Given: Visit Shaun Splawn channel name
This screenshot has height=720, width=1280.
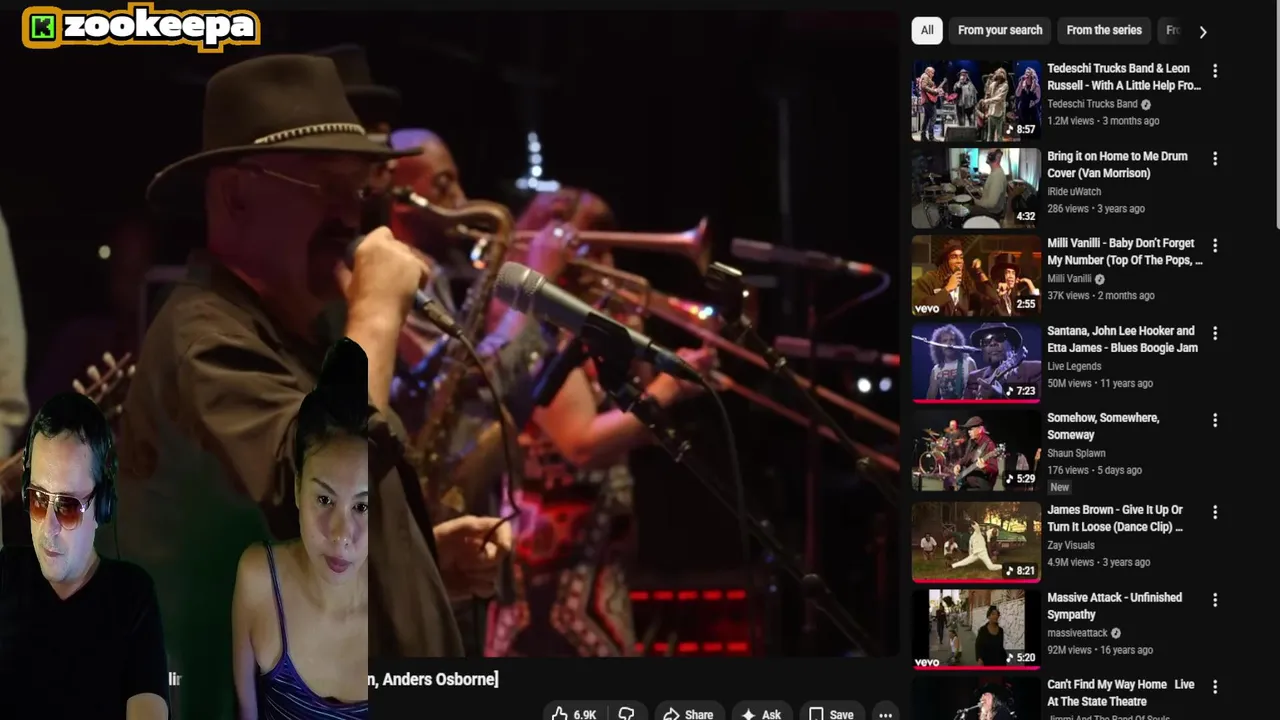Looking at the screenshot, I should pyautogui.click(x=1076, y=453).
